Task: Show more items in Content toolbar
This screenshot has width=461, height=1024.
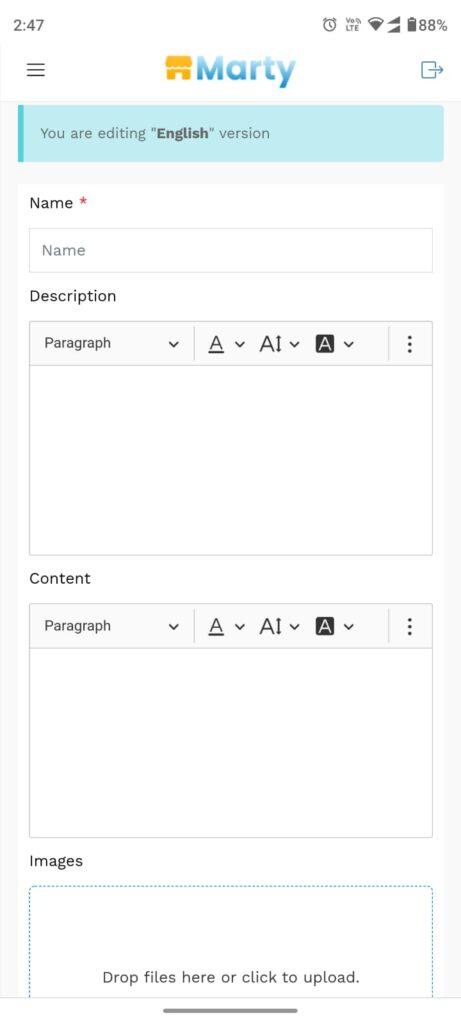Action: pos(409,626)
